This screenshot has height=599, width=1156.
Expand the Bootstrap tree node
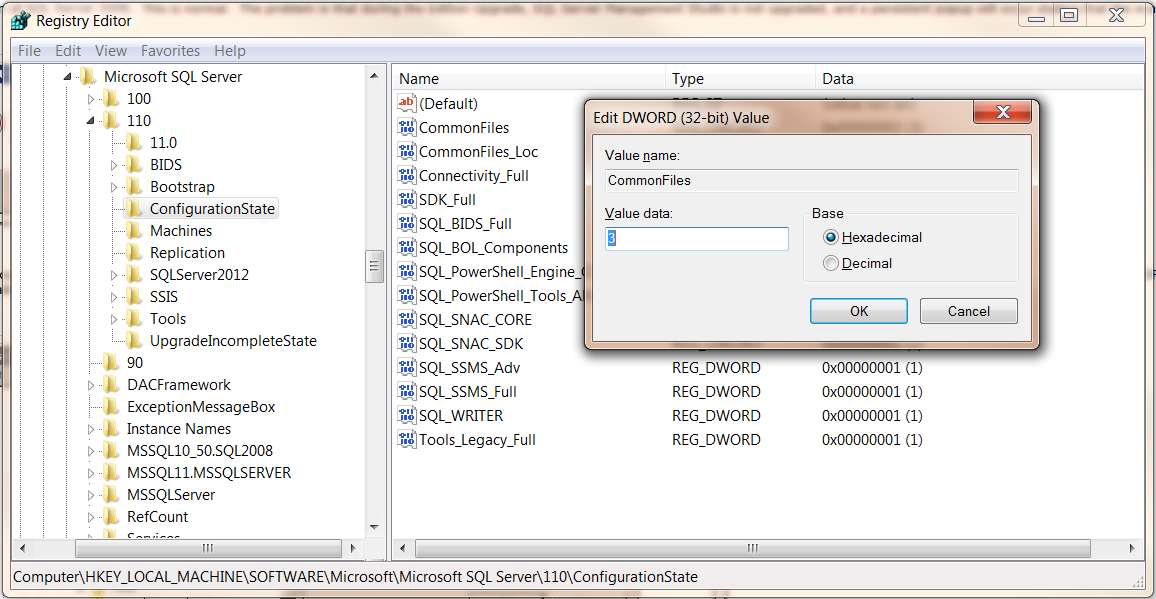pos(114,187)
